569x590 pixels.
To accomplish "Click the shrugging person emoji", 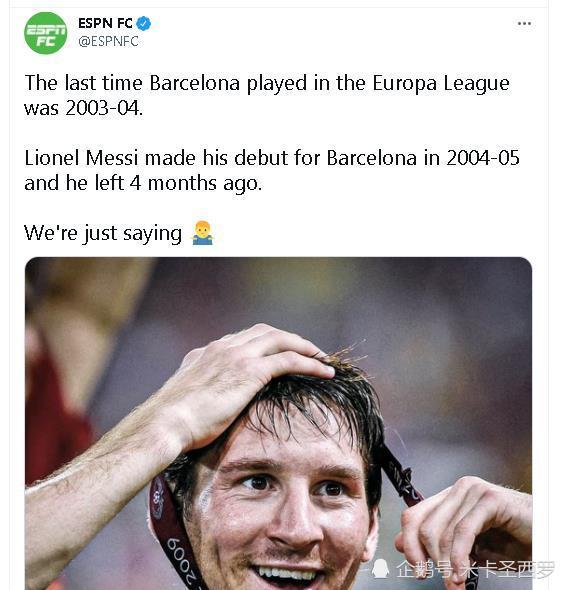I will 202,233.
